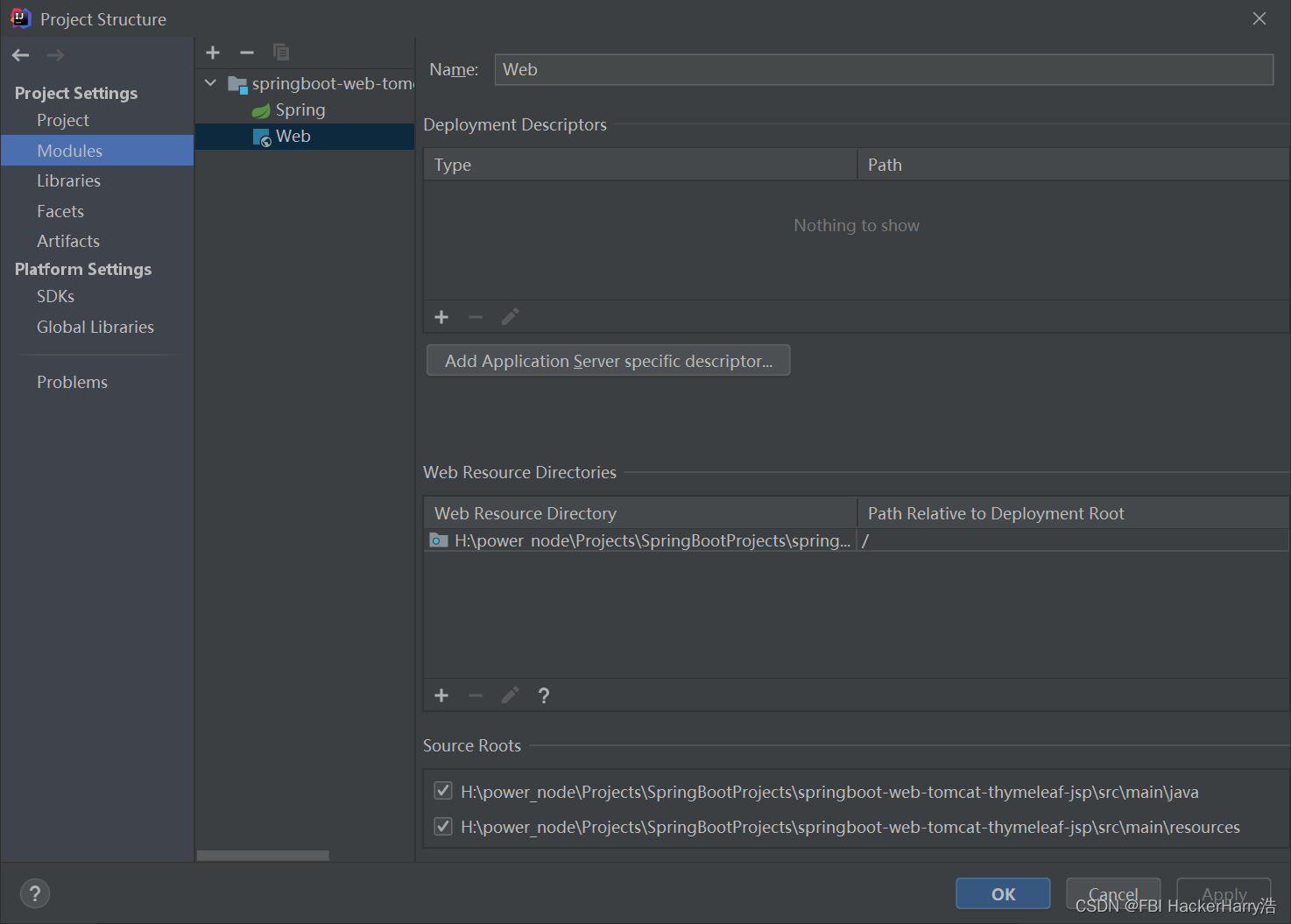Click Add Application Server specific descriptor button
The height and width of the screenshot is (924, 1291).
[x=608, y=361]
